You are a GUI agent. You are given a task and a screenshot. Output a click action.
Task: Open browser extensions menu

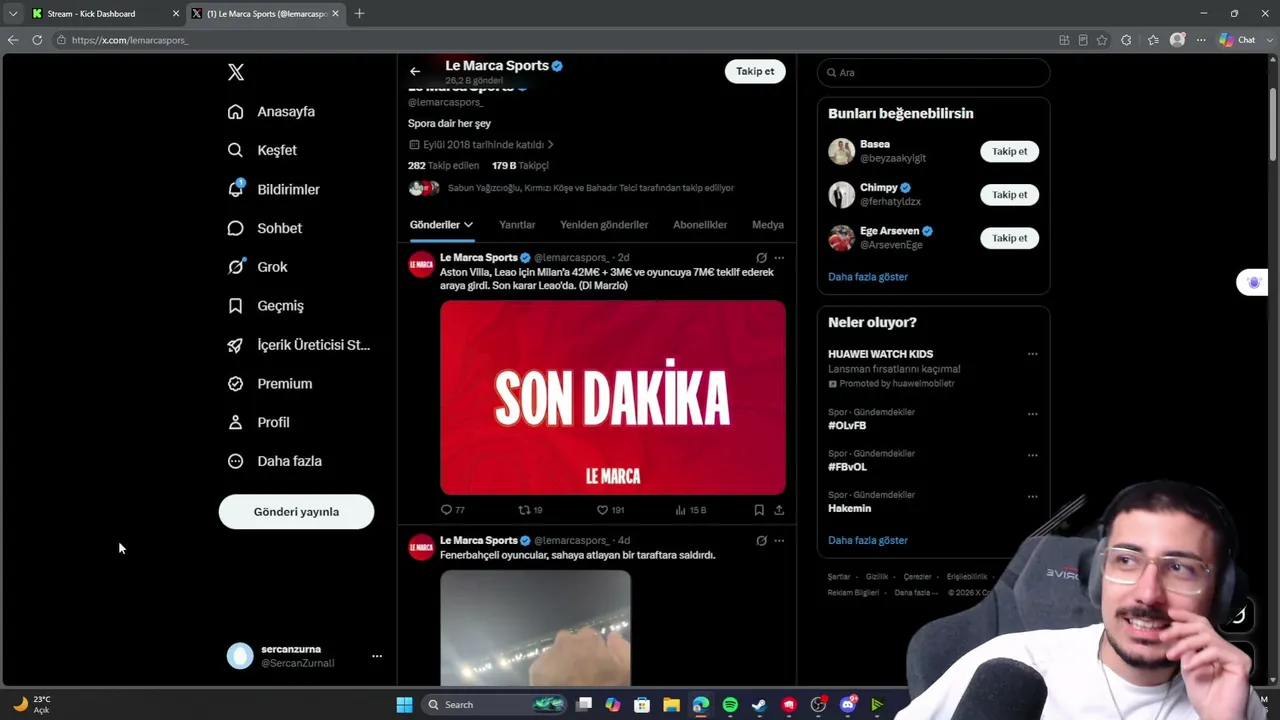point(1126,40)
